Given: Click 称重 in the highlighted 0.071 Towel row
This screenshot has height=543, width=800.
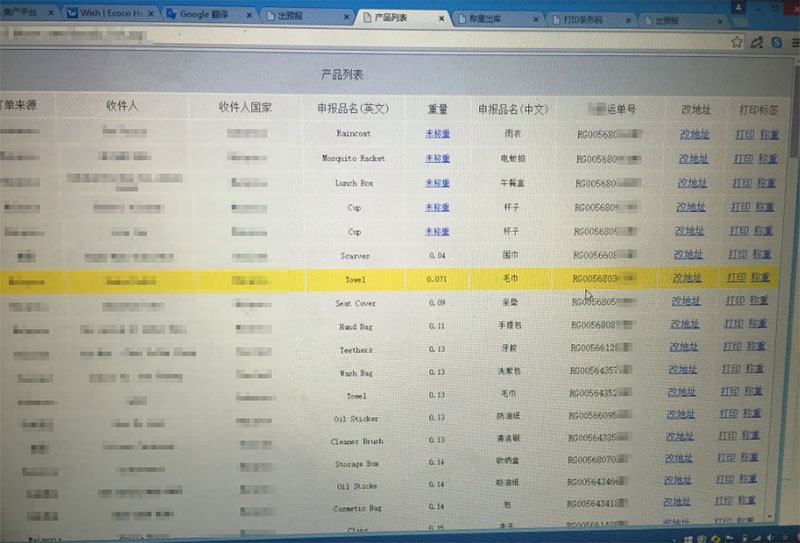Looking at the screenshot, I should pos(760,277).
